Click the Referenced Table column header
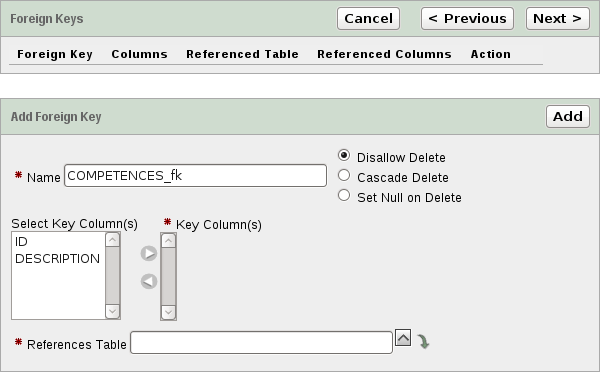The width and height of the screenshot is (600, 372). (x=242, y=54)
